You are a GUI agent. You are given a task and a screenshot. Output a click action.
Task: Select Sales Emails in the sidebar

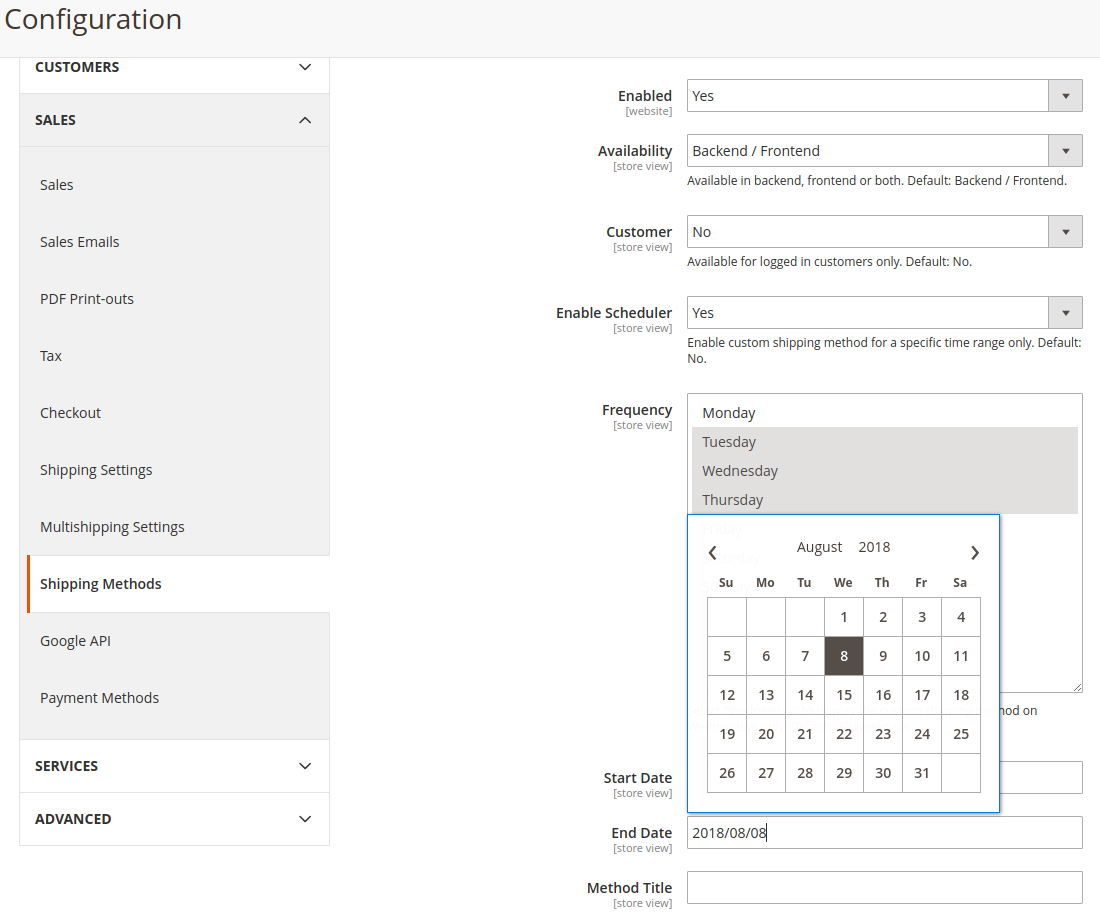click(x=79, y=242)
